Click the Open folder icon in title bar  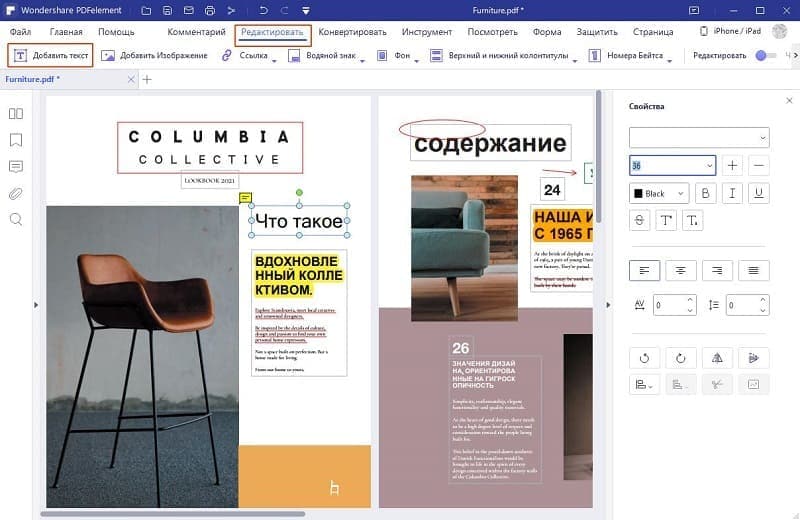pos(146,10)
